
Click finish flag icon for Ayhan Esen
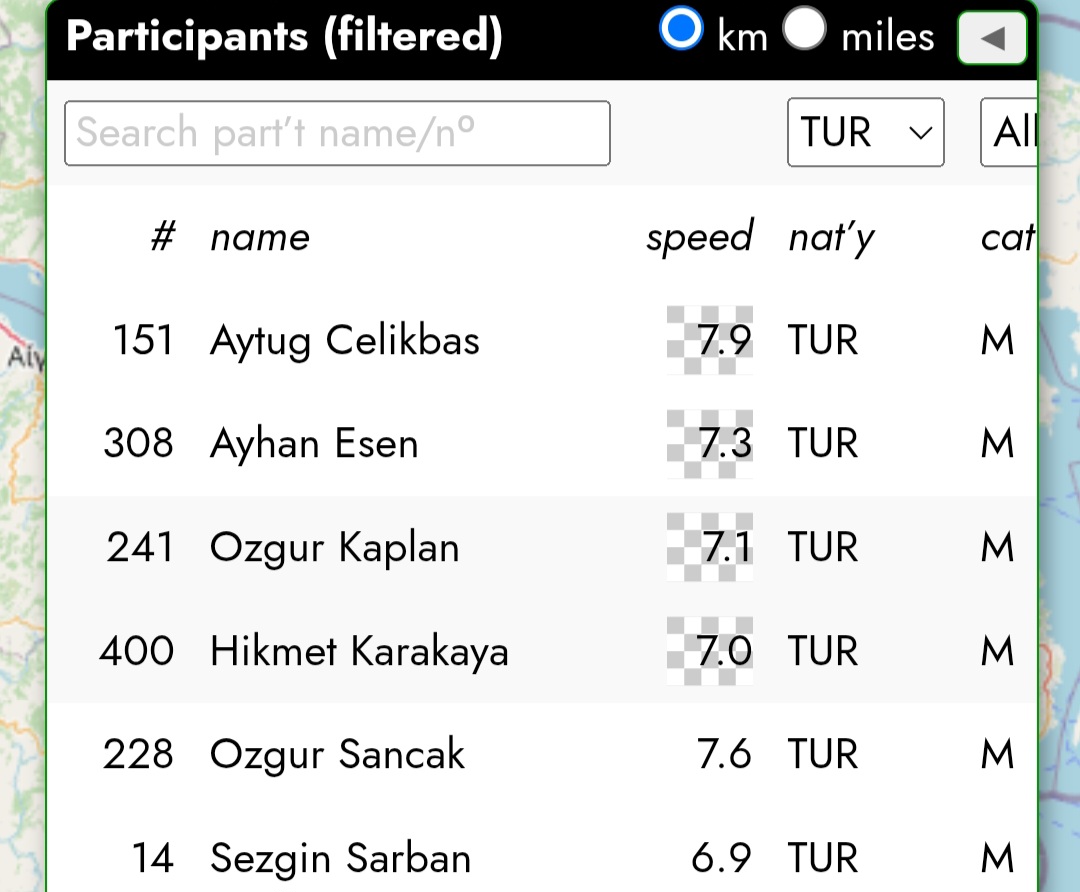[x=710, y=444]
